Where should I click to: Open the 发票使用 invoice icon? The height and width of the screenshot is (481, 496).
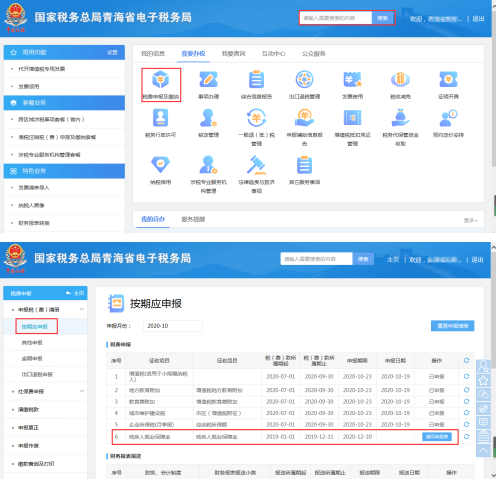point(352,79)
